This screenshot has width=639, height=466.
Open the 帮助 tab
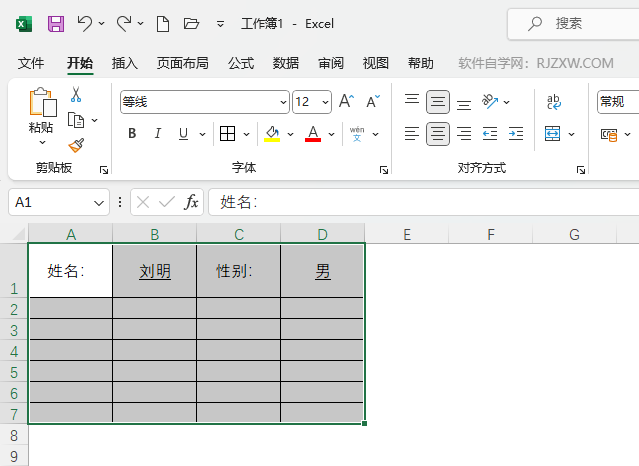pyautogui.click(x=421, y=63)
